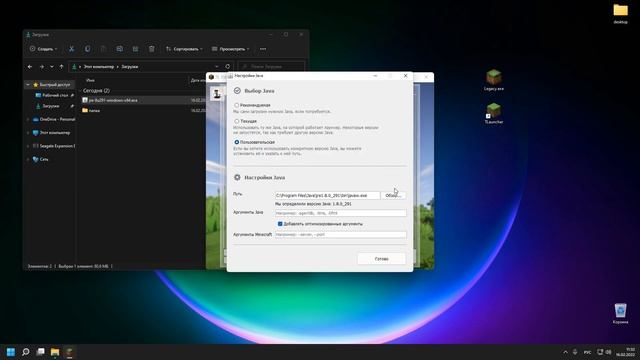Click the Аргументы Java input field
The image size is (640, 360).
pyautogui.click(x=340, y=213)
